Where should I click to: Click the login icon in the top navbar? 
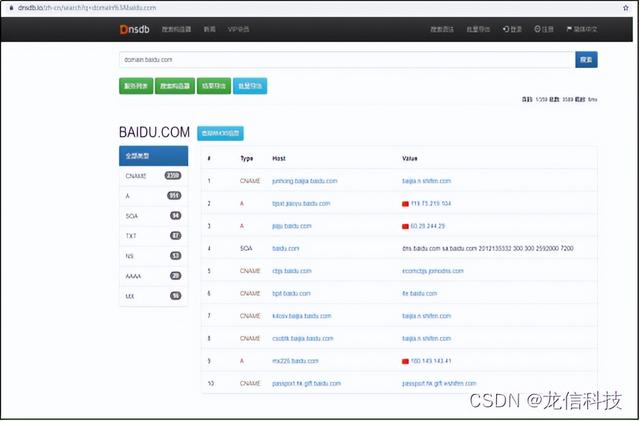[506, 29]
